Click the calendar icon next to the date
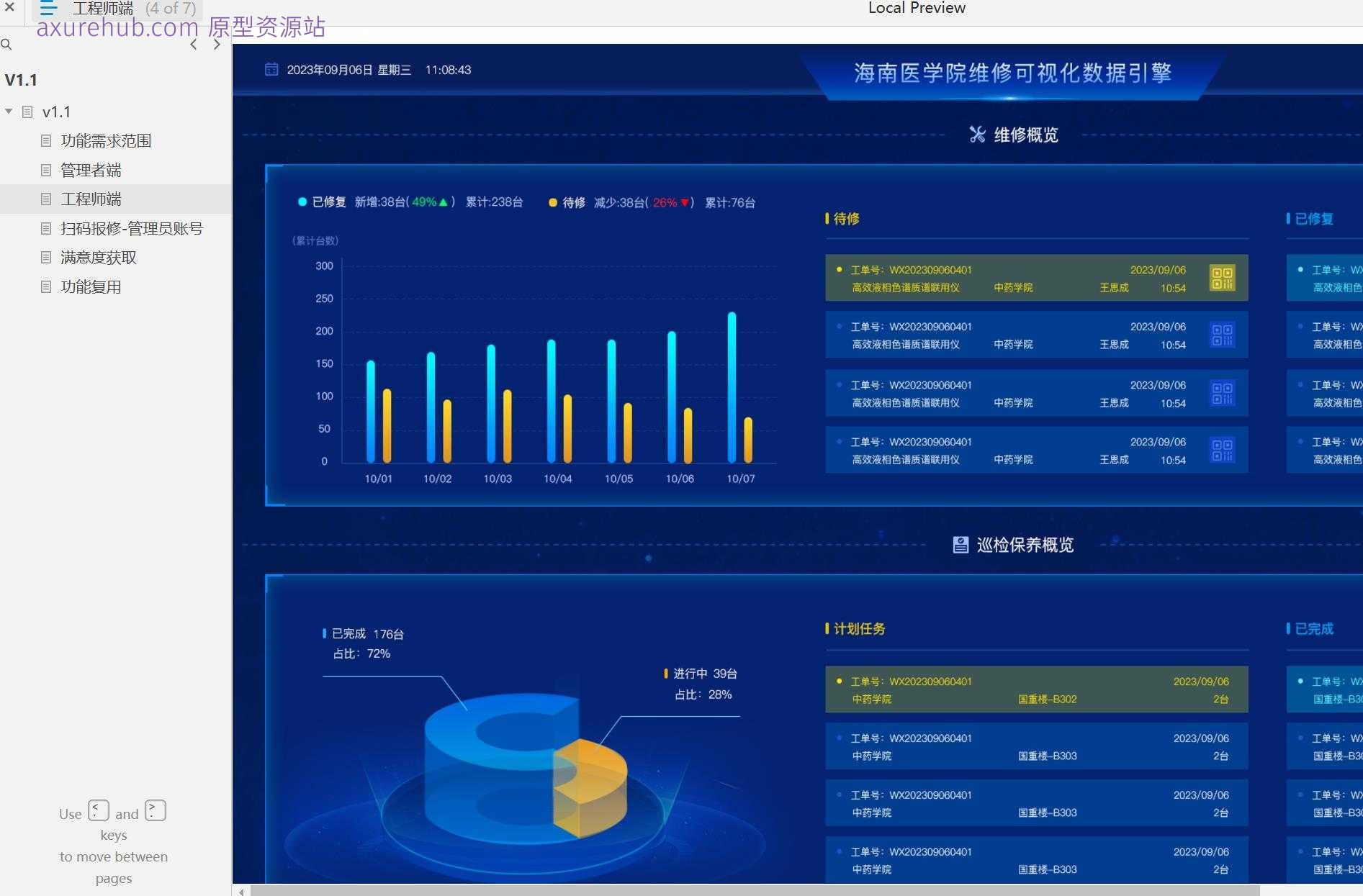1363x896 pixels. point(271,69)
